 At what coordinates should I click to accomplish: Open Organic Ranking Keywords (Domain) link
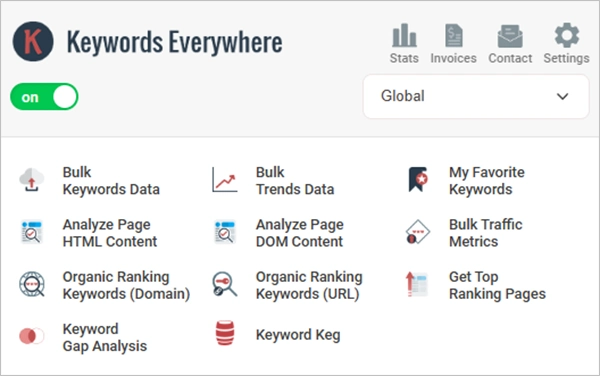126,285
